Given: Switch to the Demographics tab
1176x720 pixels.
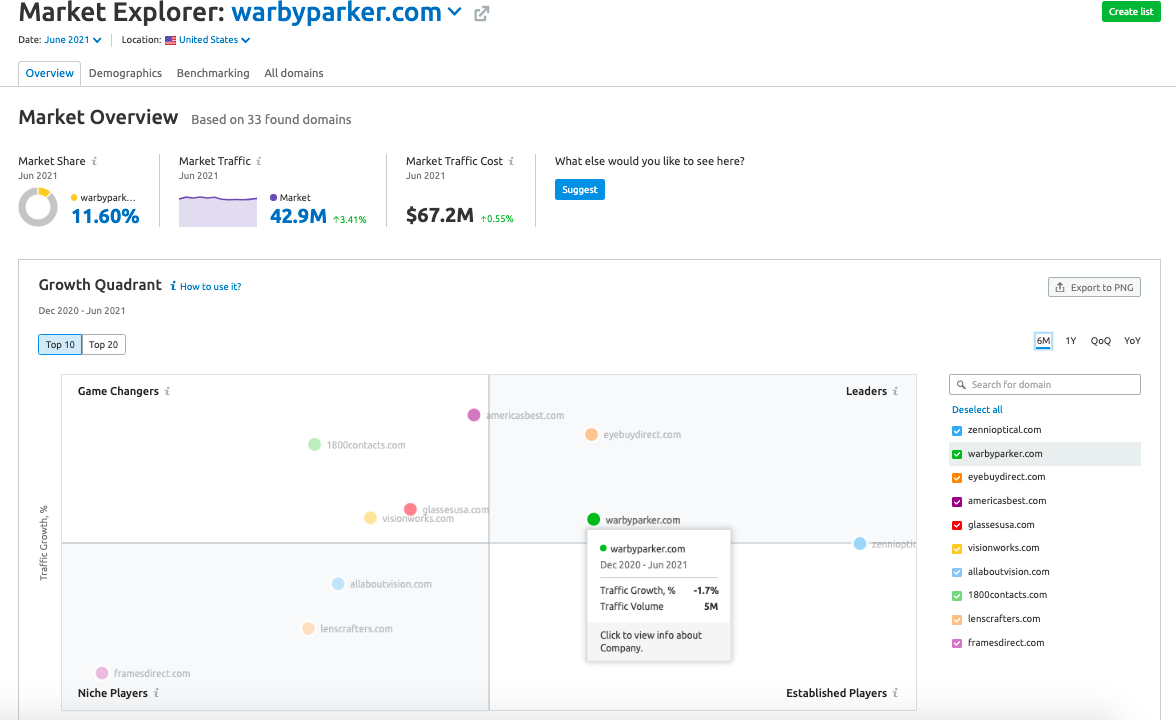Looking at the screenshot, I should coord(125,73).
